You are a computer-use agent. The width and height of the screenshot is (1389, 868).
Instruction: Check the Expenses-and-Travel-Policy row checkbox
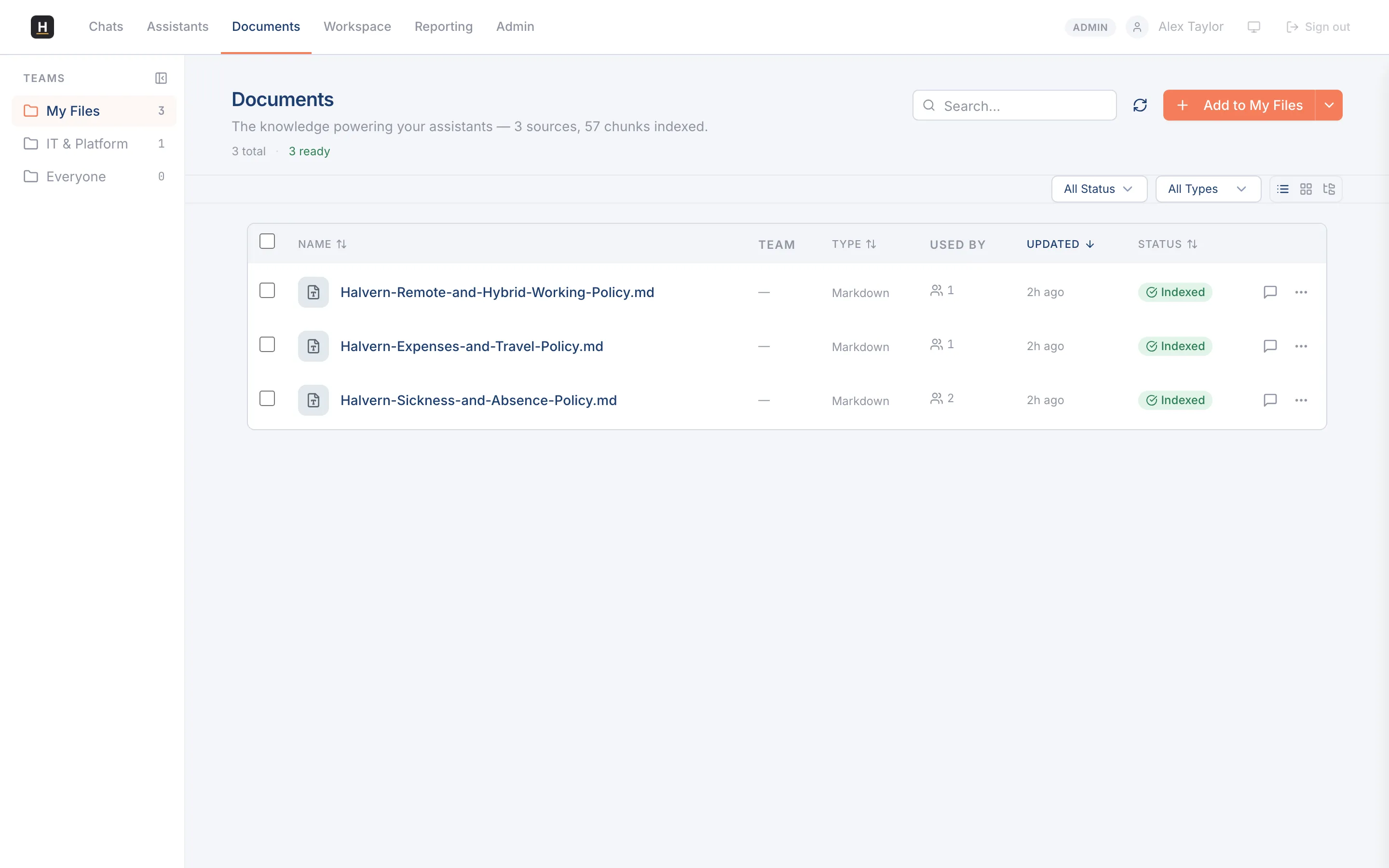click(267, 344)
